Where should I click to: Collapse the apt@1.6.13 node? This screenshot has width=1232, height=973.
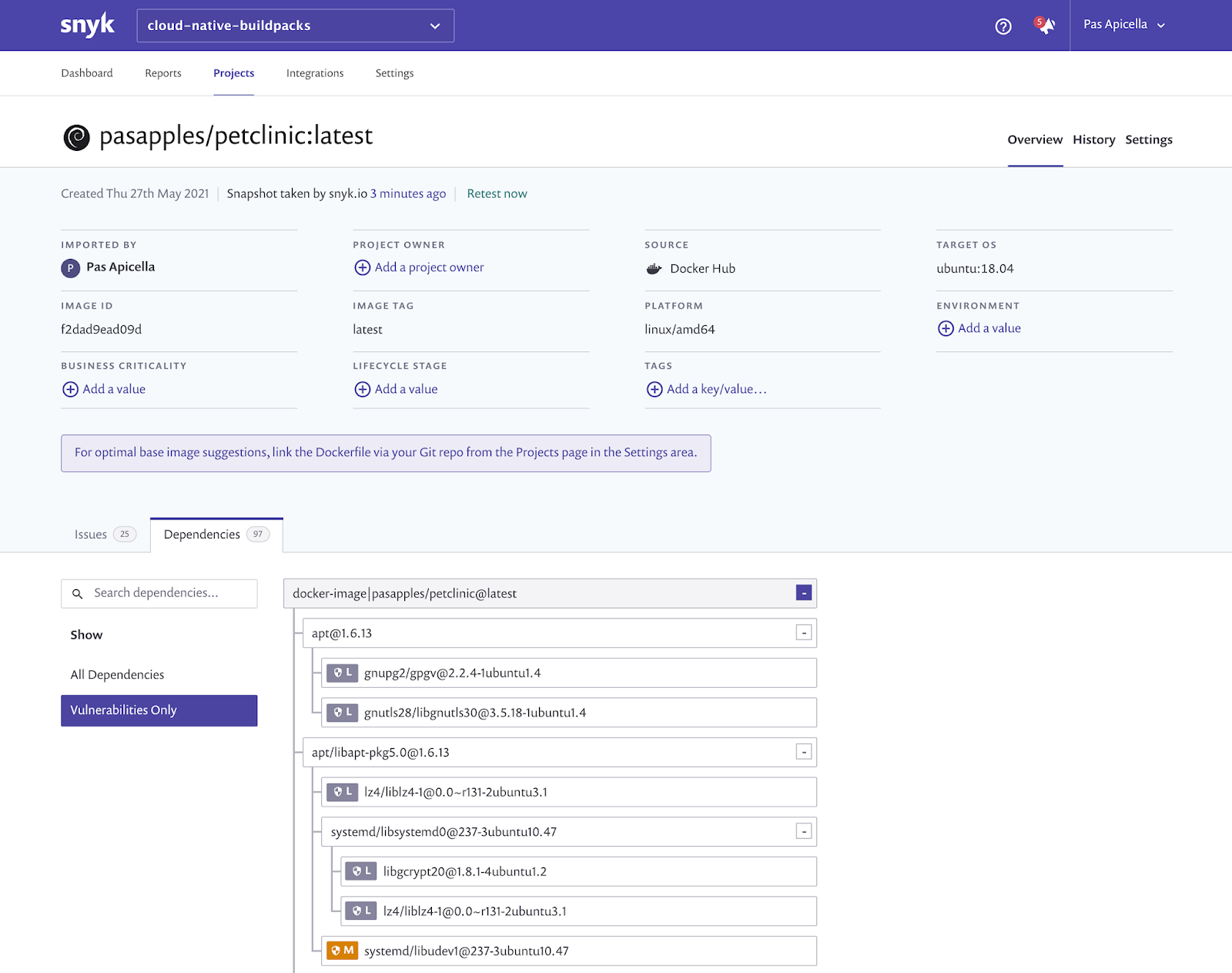tap(804, 633)
